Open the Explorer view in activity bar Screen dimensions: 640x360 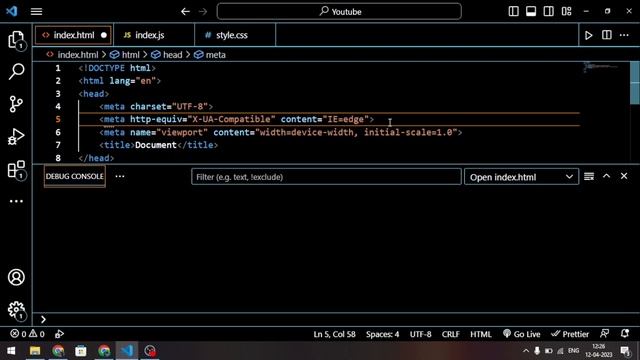tap(16, 40)
